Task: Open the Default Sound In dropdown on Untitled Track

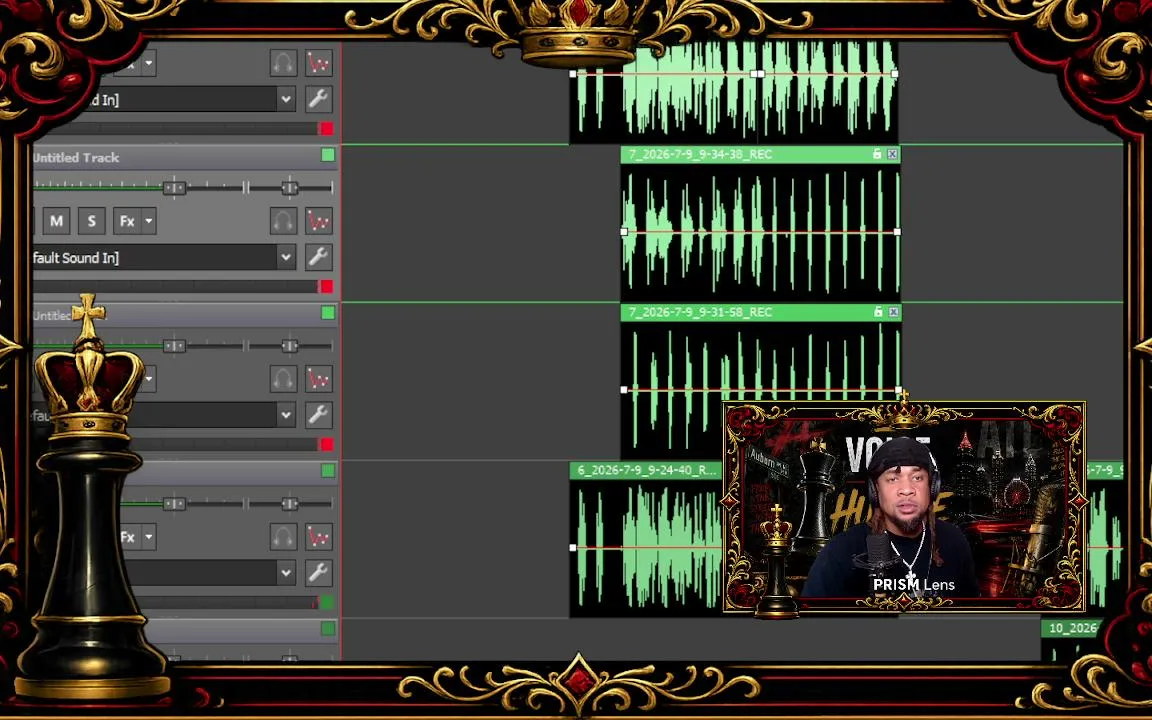Action: (x=286, y=257)
